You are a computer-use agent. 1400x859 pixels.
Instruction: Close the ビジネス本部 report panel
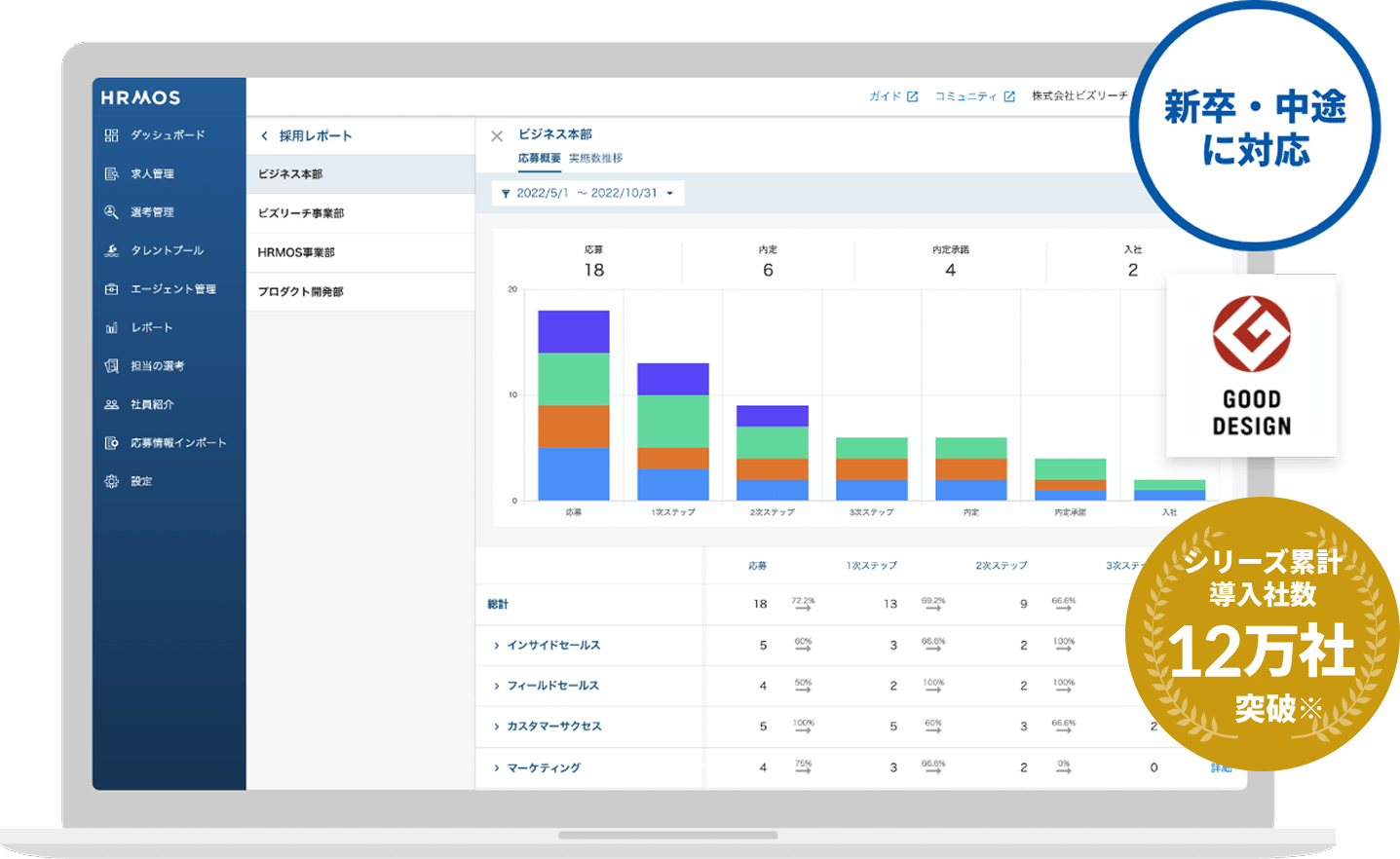click(497, 136)
